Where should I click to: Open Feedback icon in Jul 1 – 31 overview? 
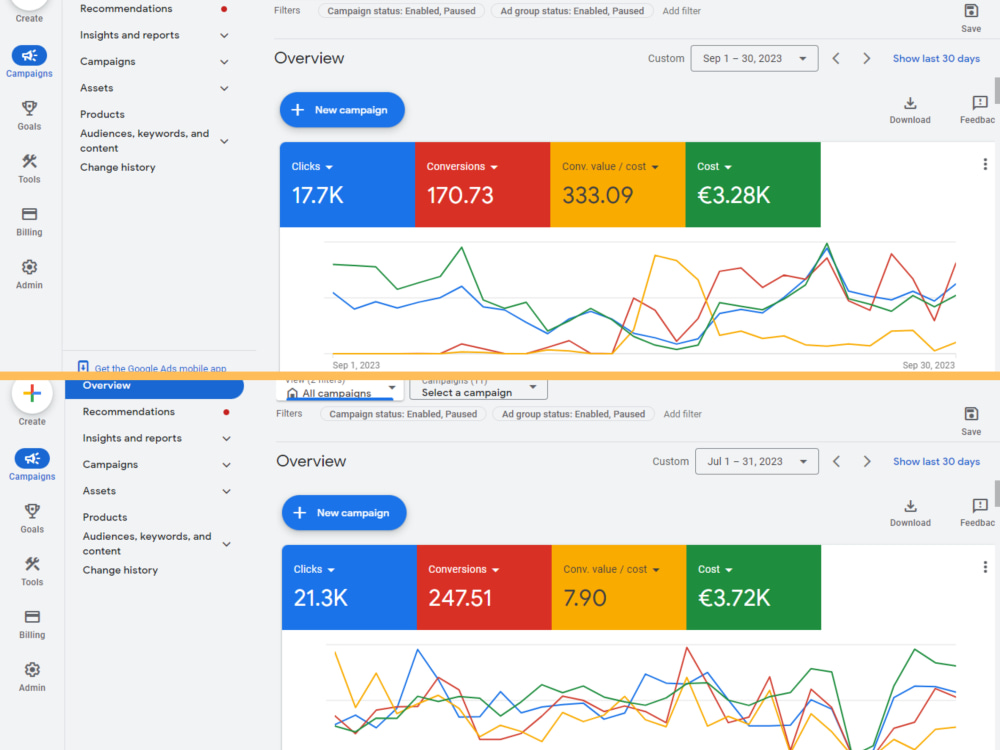[980, 506]
